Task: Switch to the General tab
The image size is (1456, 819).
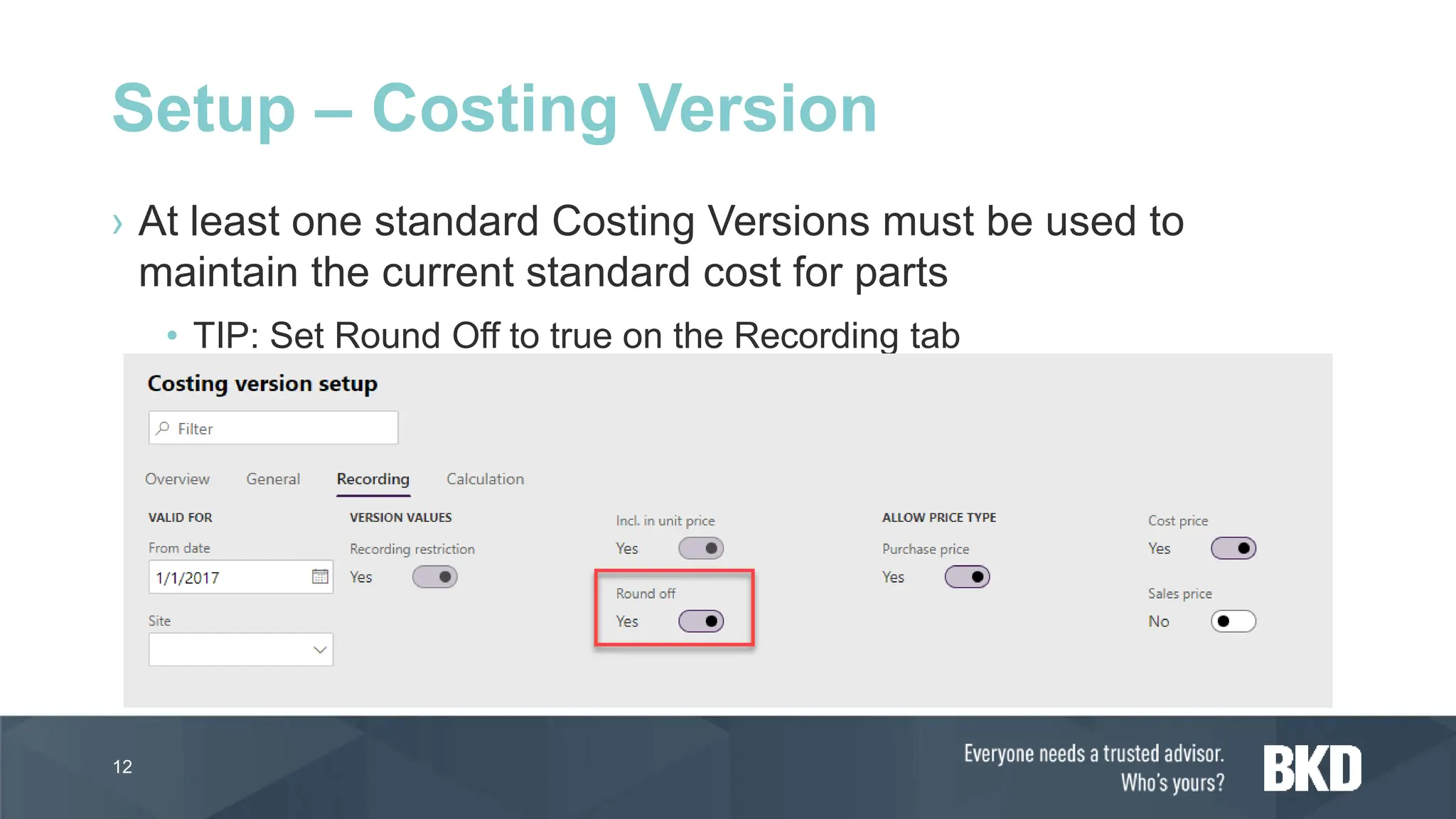Action: click(273, 479)
